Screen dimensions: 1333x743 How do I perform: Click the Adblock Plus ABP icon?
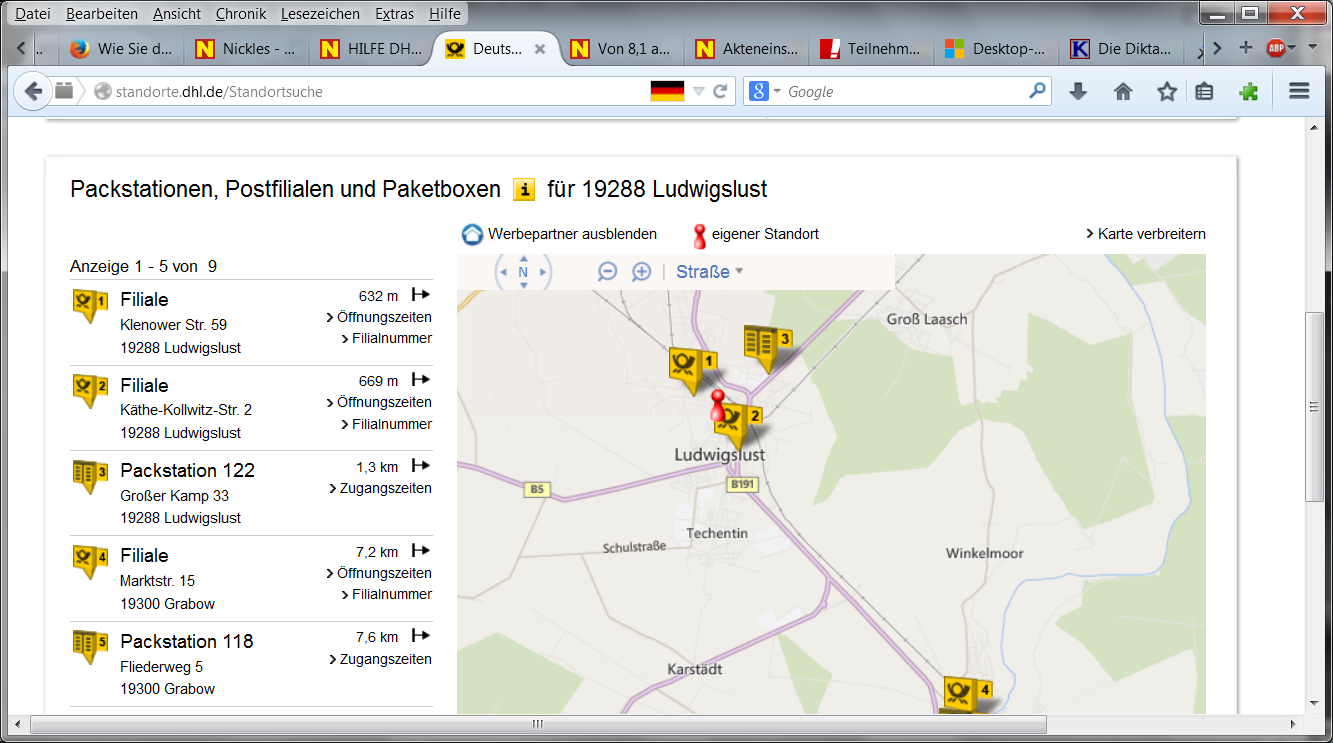tap(1275, 48)
